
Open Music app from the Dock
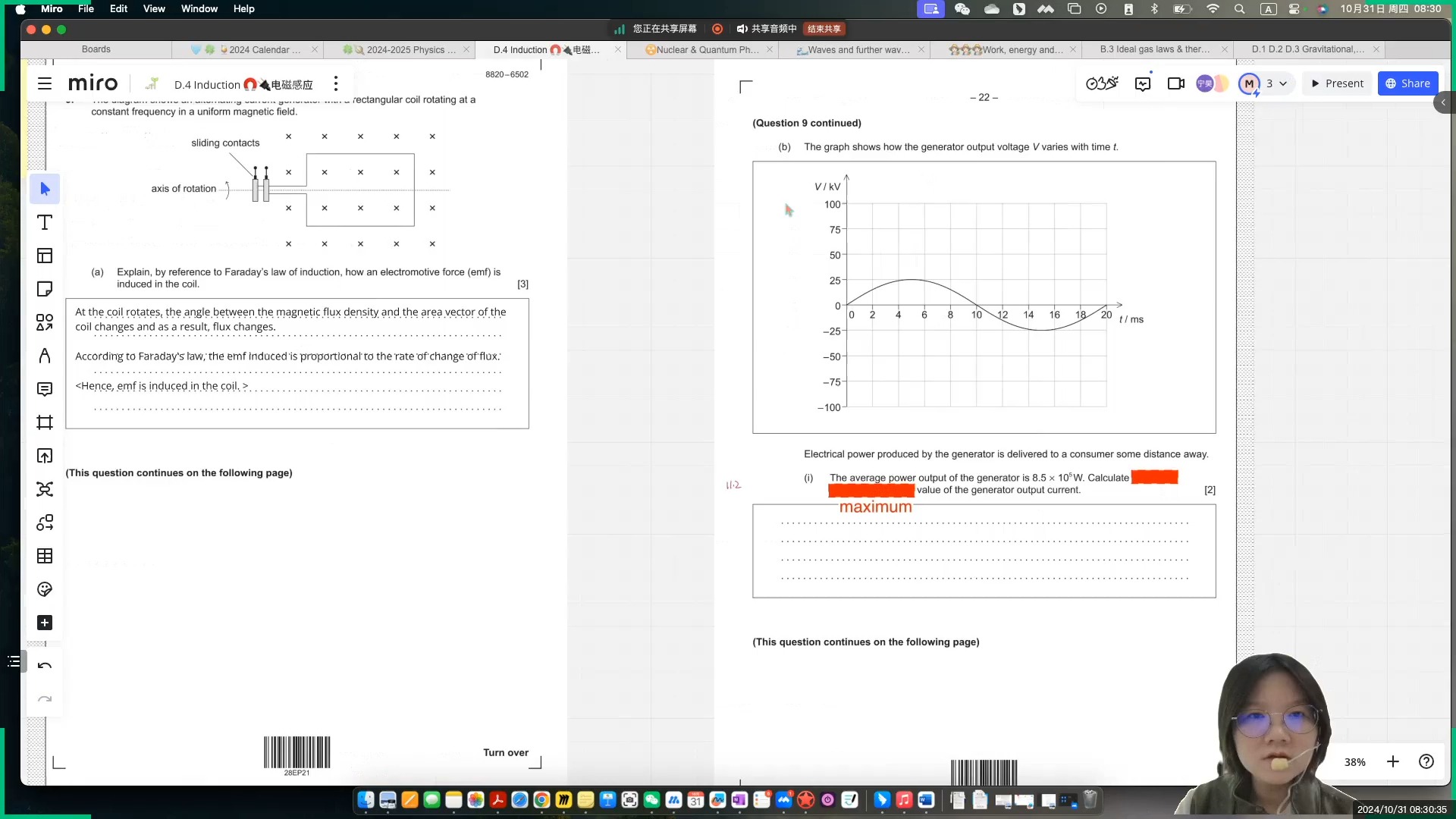pyautogui.click(x=904, y=799)
